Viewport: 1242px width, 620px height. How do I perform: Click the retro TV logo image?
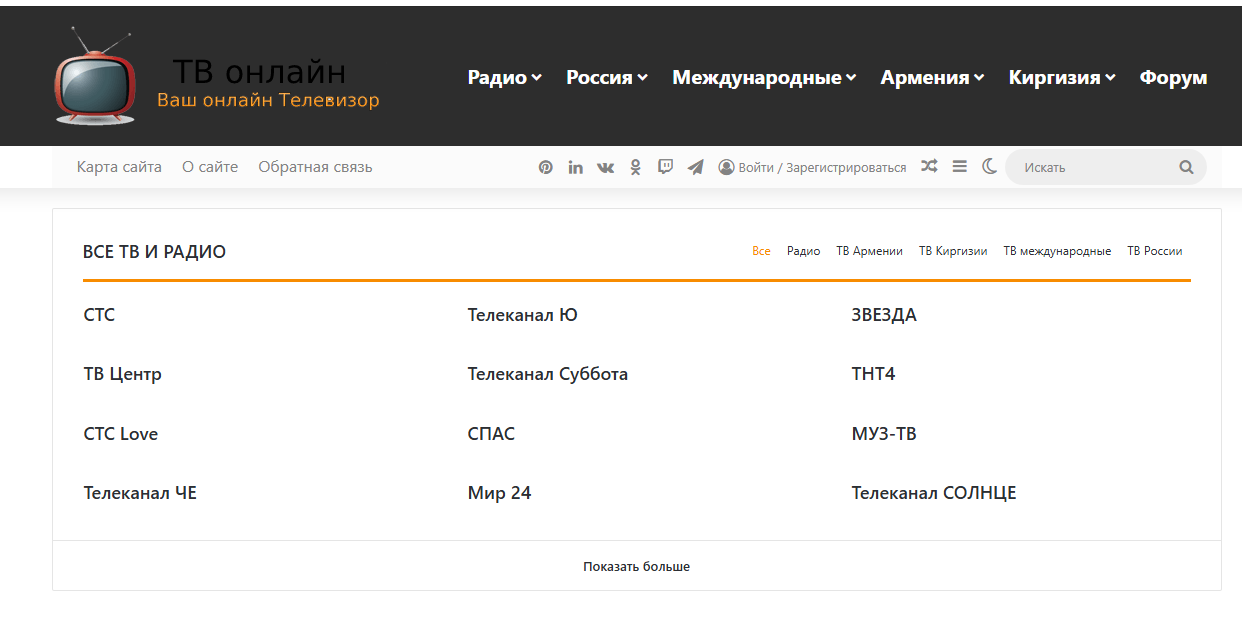point(95,76)
